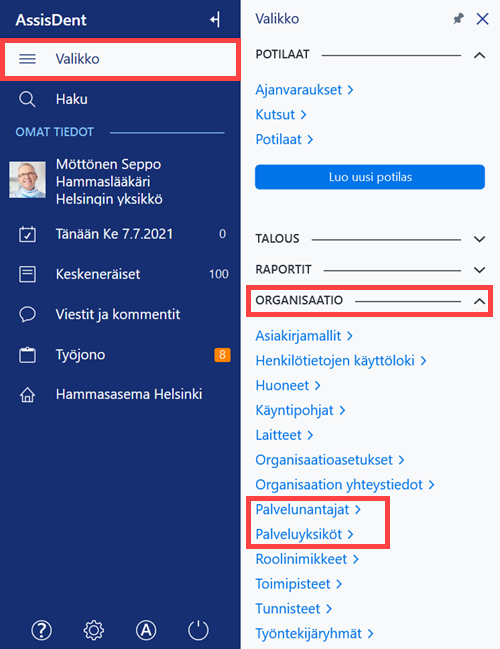Click the circled A icon

(x=146, y=630)
